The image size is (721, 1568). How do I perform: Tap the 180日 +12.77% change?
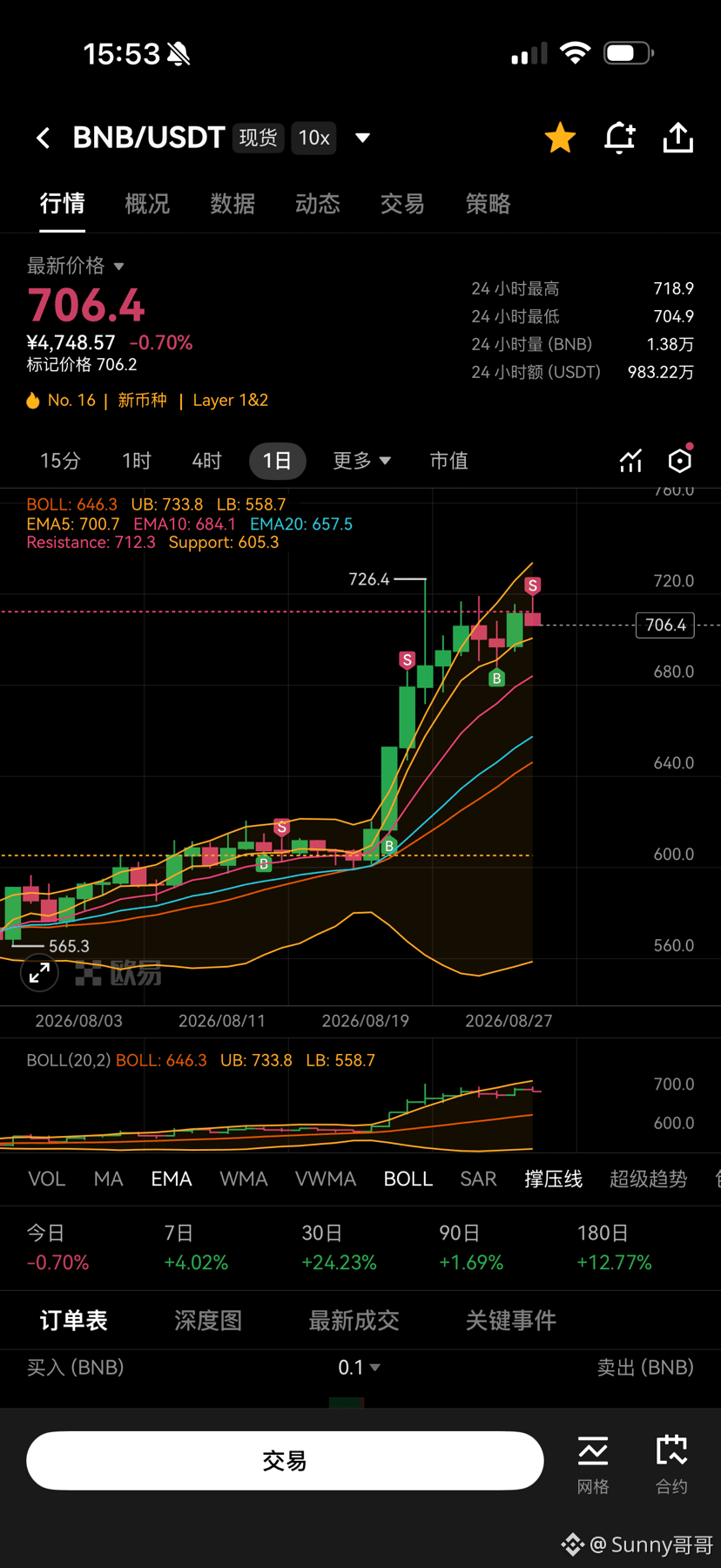[x=614, y=1248]
